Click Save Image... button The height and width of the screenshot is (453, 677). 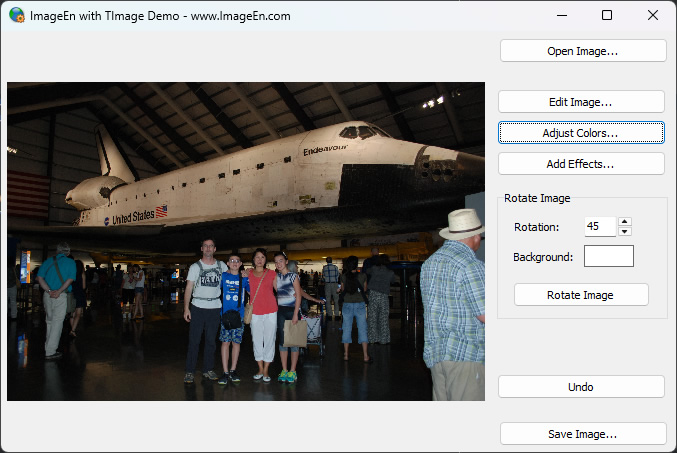click(583, 434)
